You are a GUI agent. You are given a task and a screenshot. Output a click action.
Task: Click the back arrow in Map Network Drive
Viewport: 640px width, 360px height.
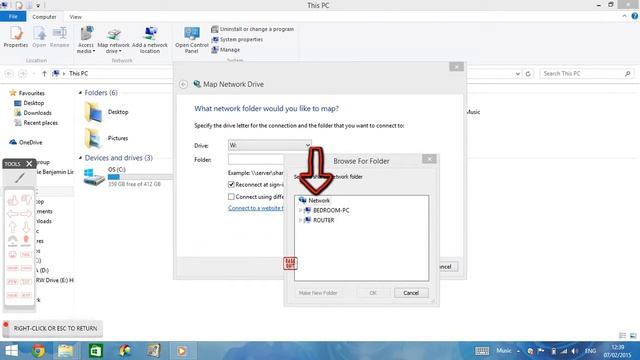click(x=183, y=84)
